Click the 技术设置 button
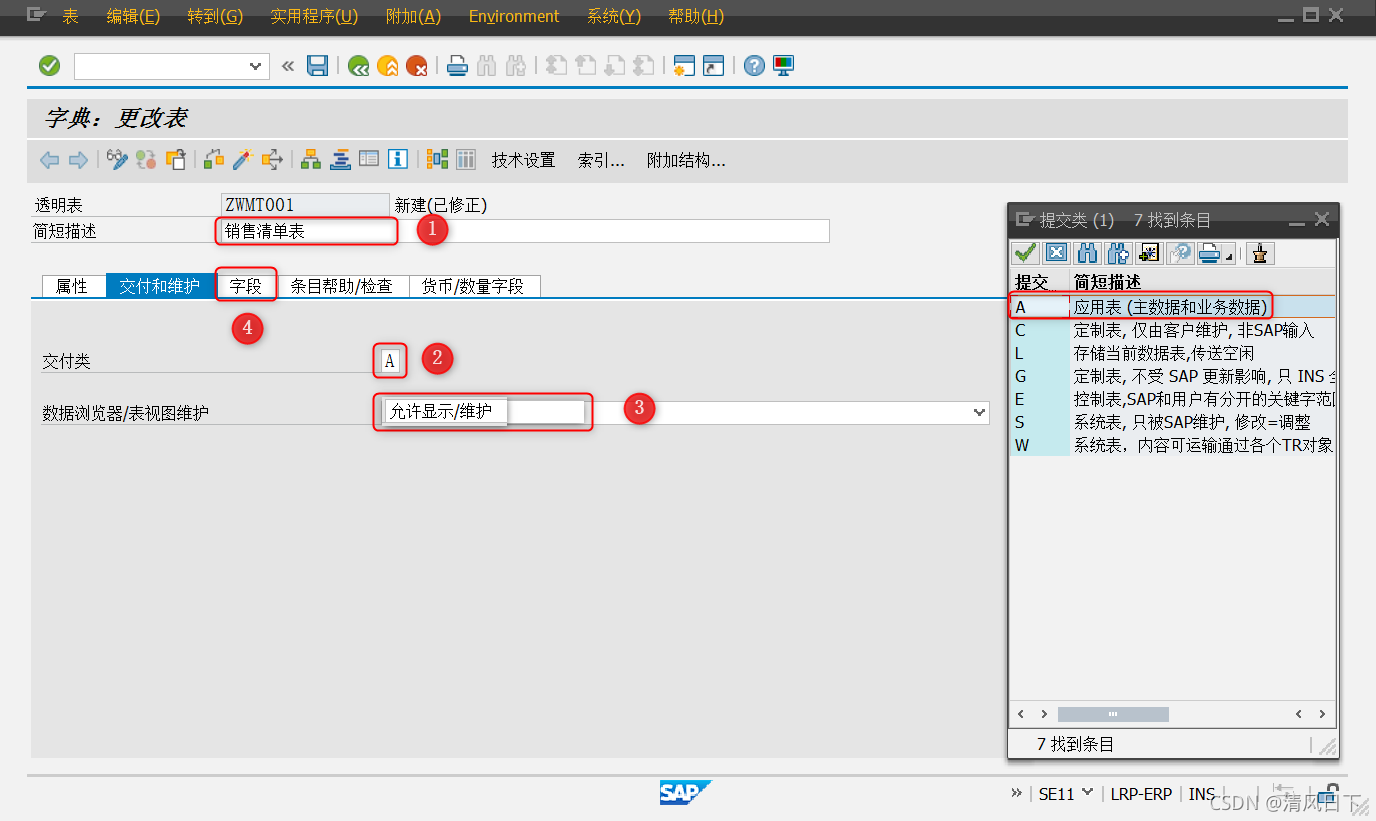 pyautogui.click(x=523, y=160)
